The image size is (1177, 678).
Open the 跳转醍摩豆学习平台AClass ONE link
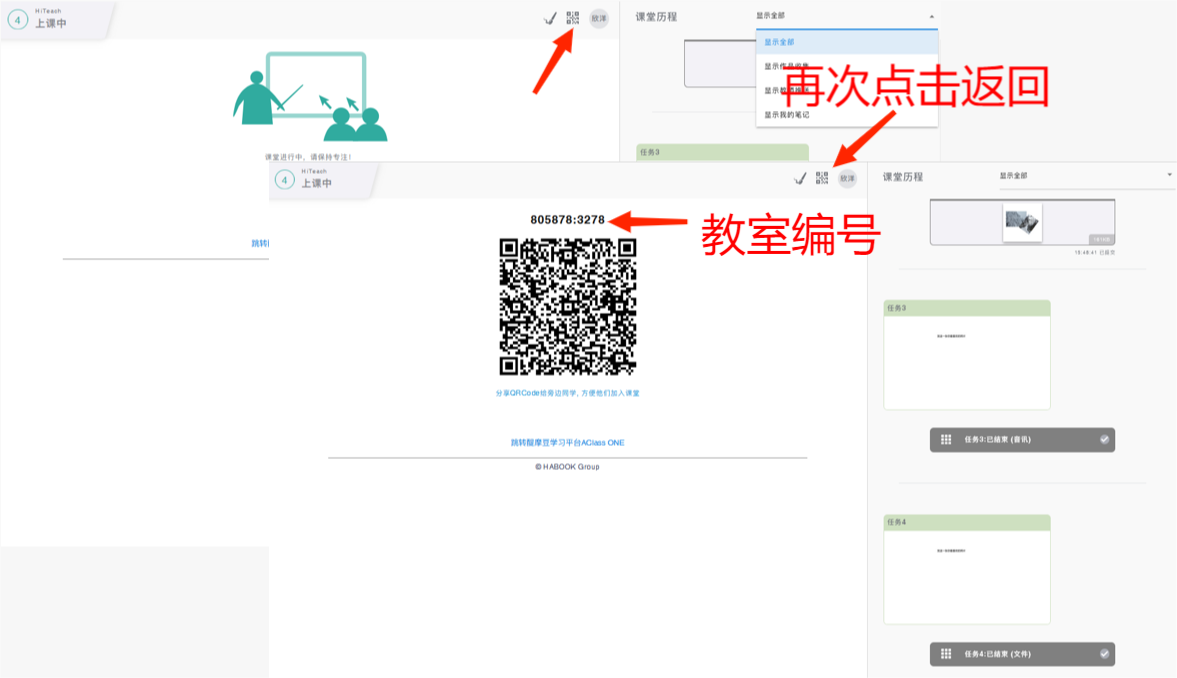(567, 442)
